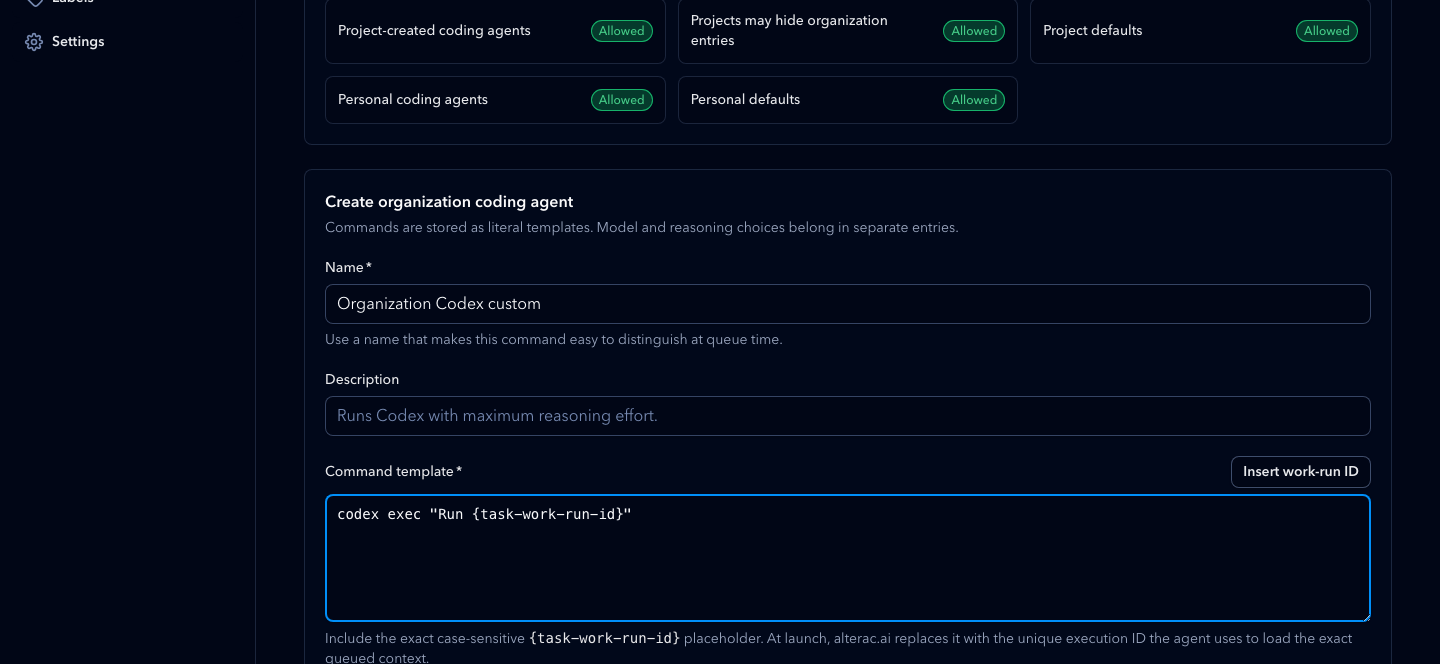
Task: Click Allowed badge for Personal coding agents
Action: [x=621, y=100]
